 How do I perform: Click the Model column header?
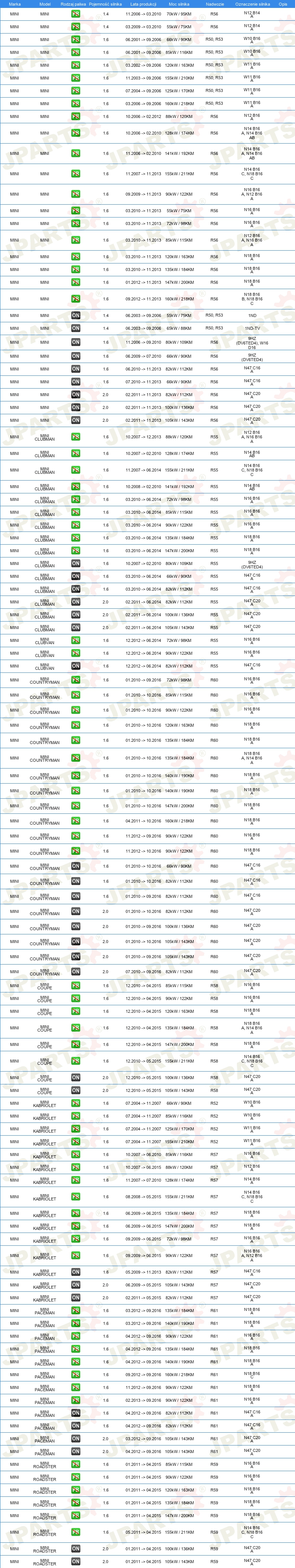click(x=45, y=4)
